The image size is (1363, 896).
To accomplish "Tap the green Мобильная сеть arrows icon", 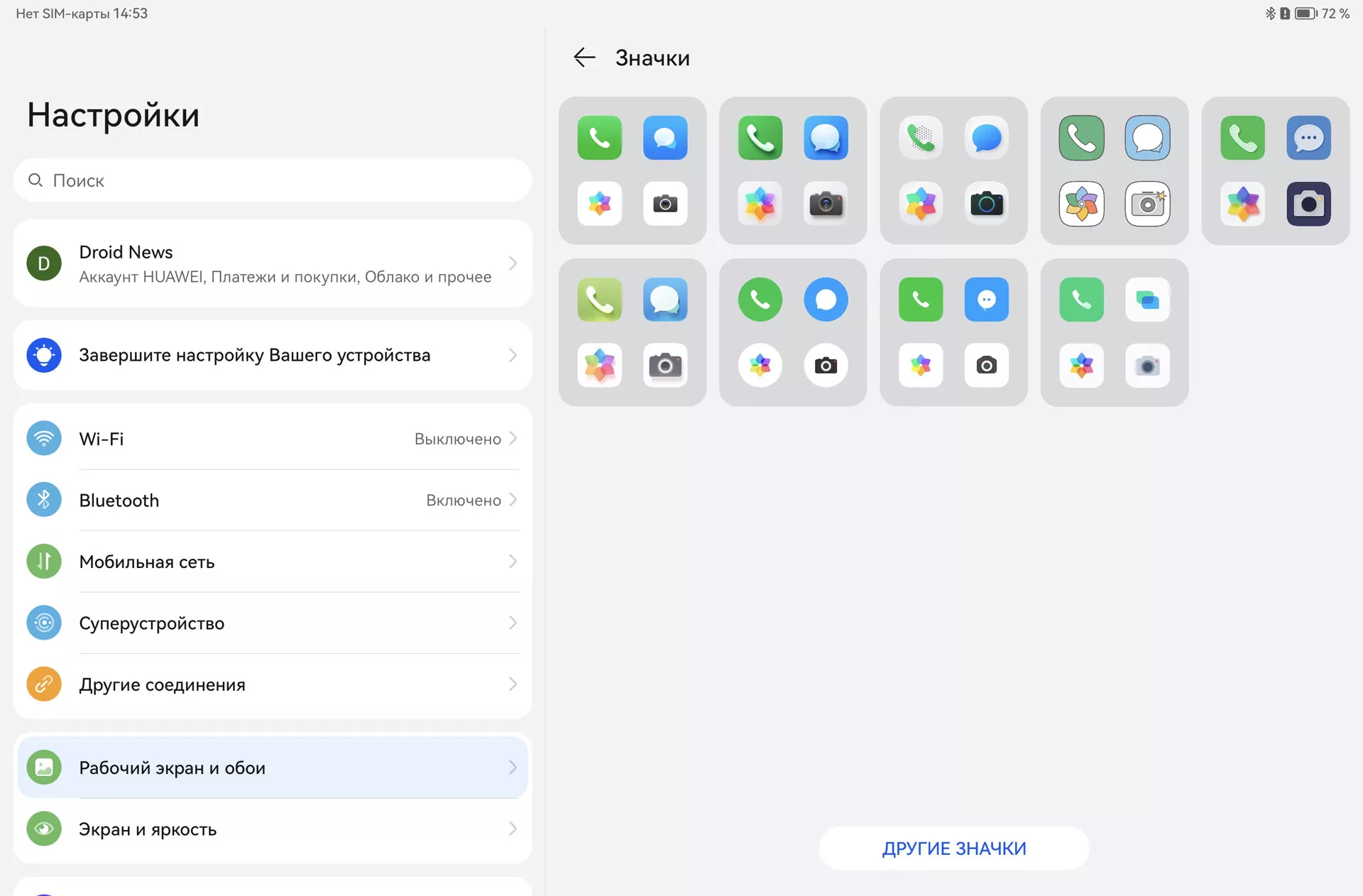I will 44,562.
